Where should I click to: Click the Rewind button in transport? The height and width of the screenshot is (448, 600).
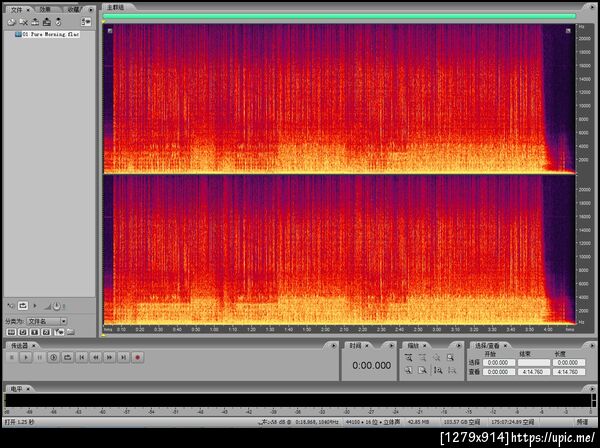click(95, 357)
